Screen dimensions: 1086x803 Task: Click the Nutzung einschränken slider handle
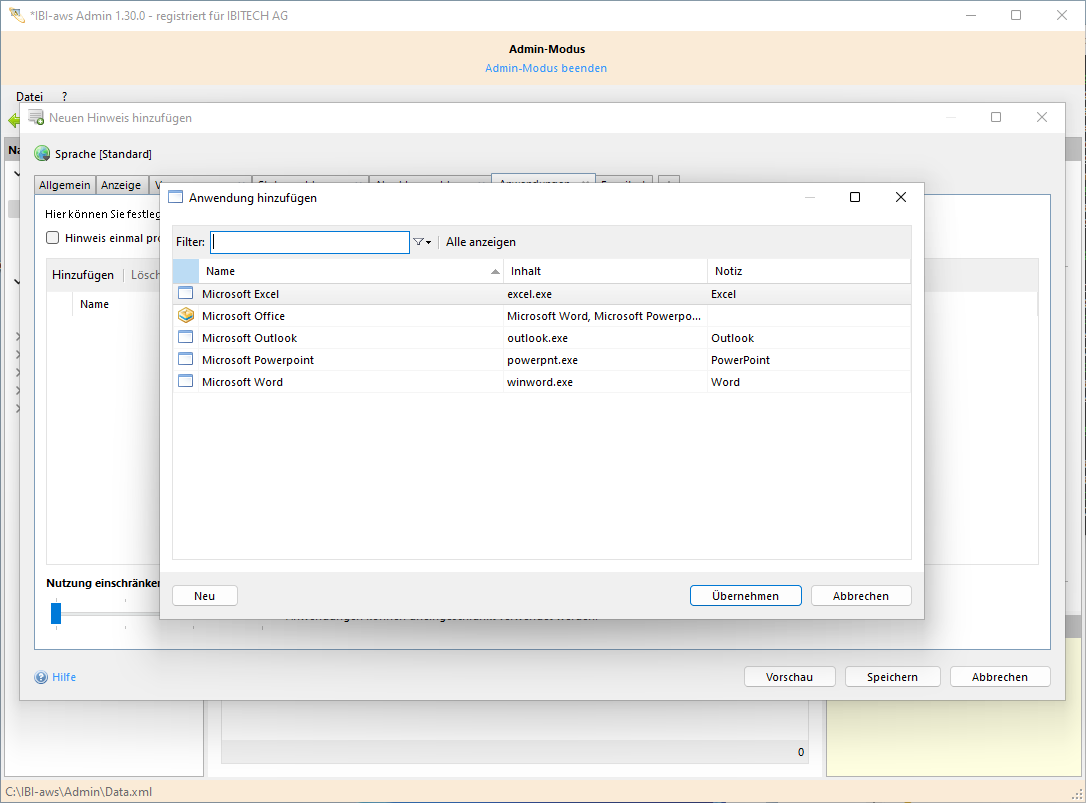click(x=56, y=612)
